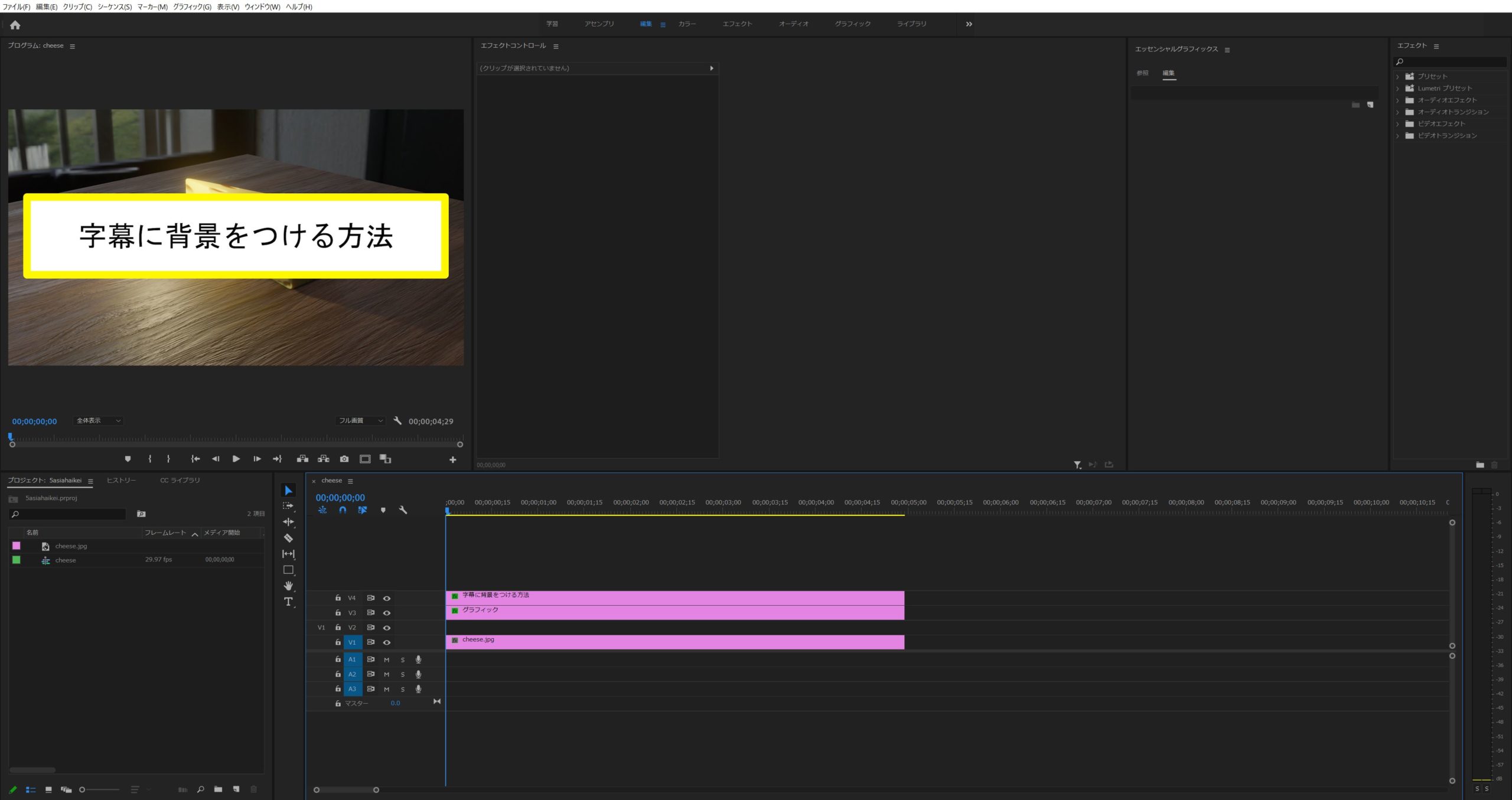Select the Track Select Forward tool
Viewport: 1512px width, 800px height.
pos(289,506)
